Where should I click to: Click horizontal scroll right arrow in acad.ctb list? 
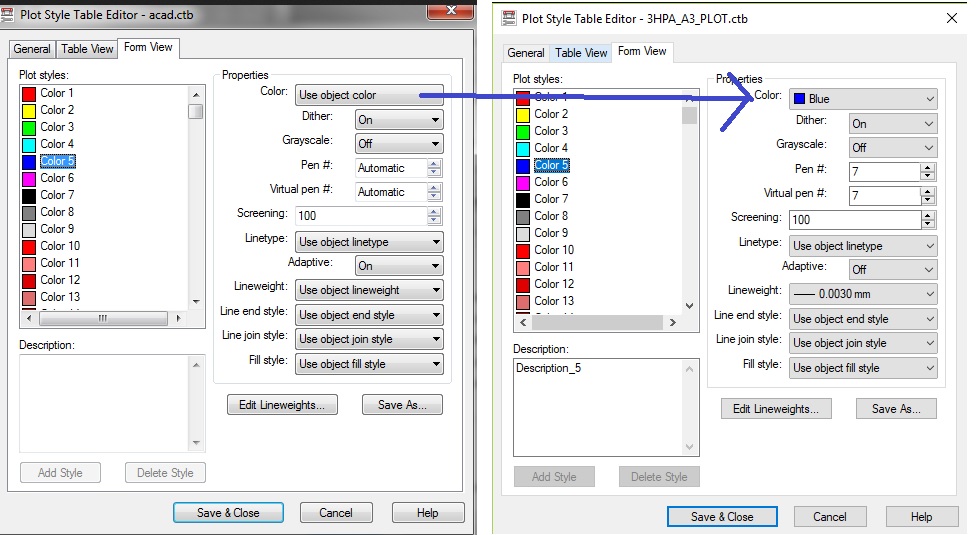(x=179, y=319)
